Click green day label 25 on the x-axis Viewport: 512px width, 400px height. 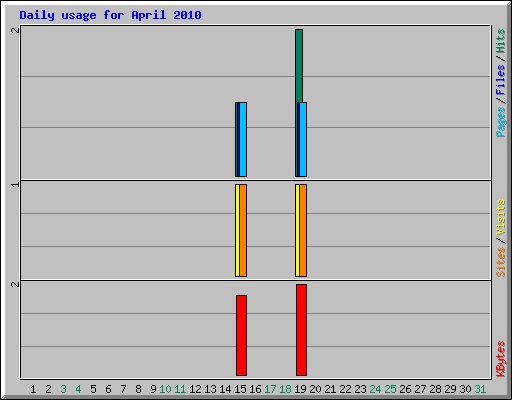click(x=390, y=389)
